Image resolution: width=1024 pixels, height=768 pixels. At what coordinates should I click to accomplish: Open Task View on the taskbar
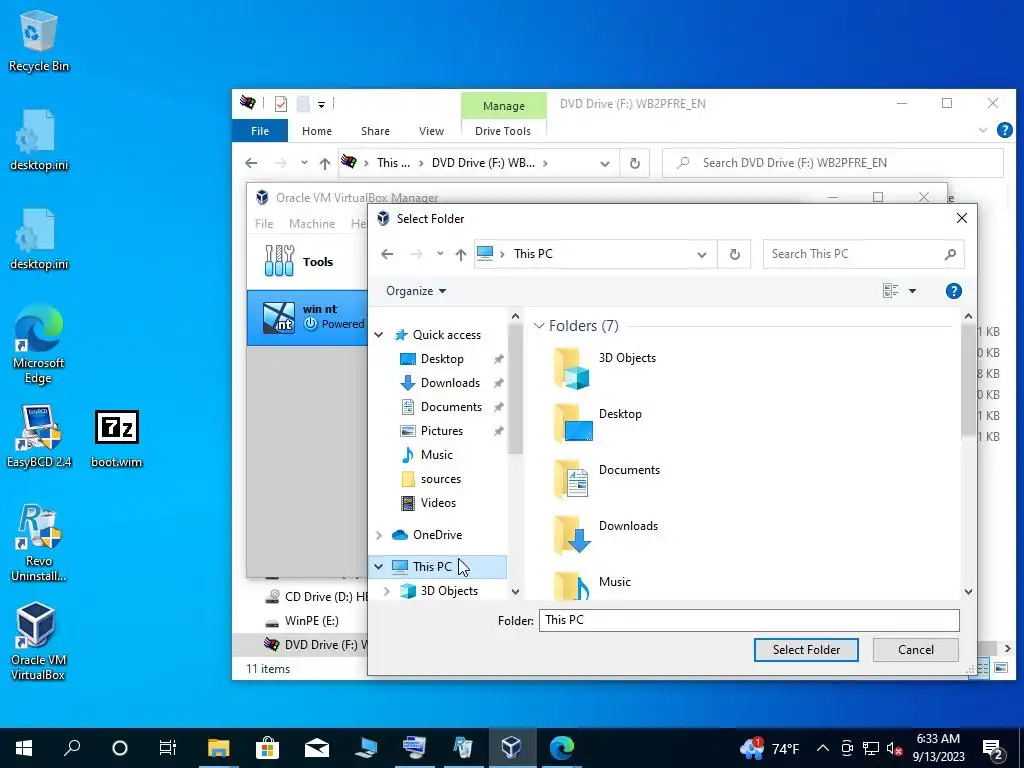click(168, 748)
